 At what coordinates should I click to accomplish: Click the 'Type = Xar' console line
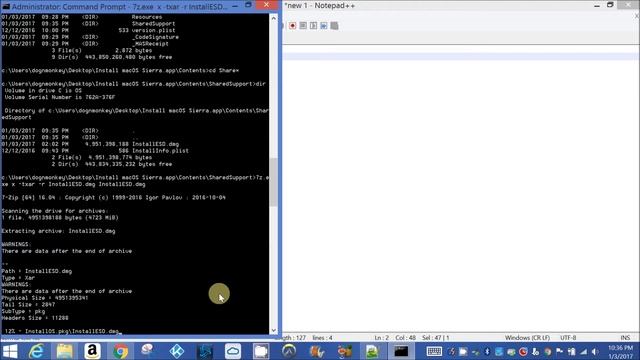18,278
